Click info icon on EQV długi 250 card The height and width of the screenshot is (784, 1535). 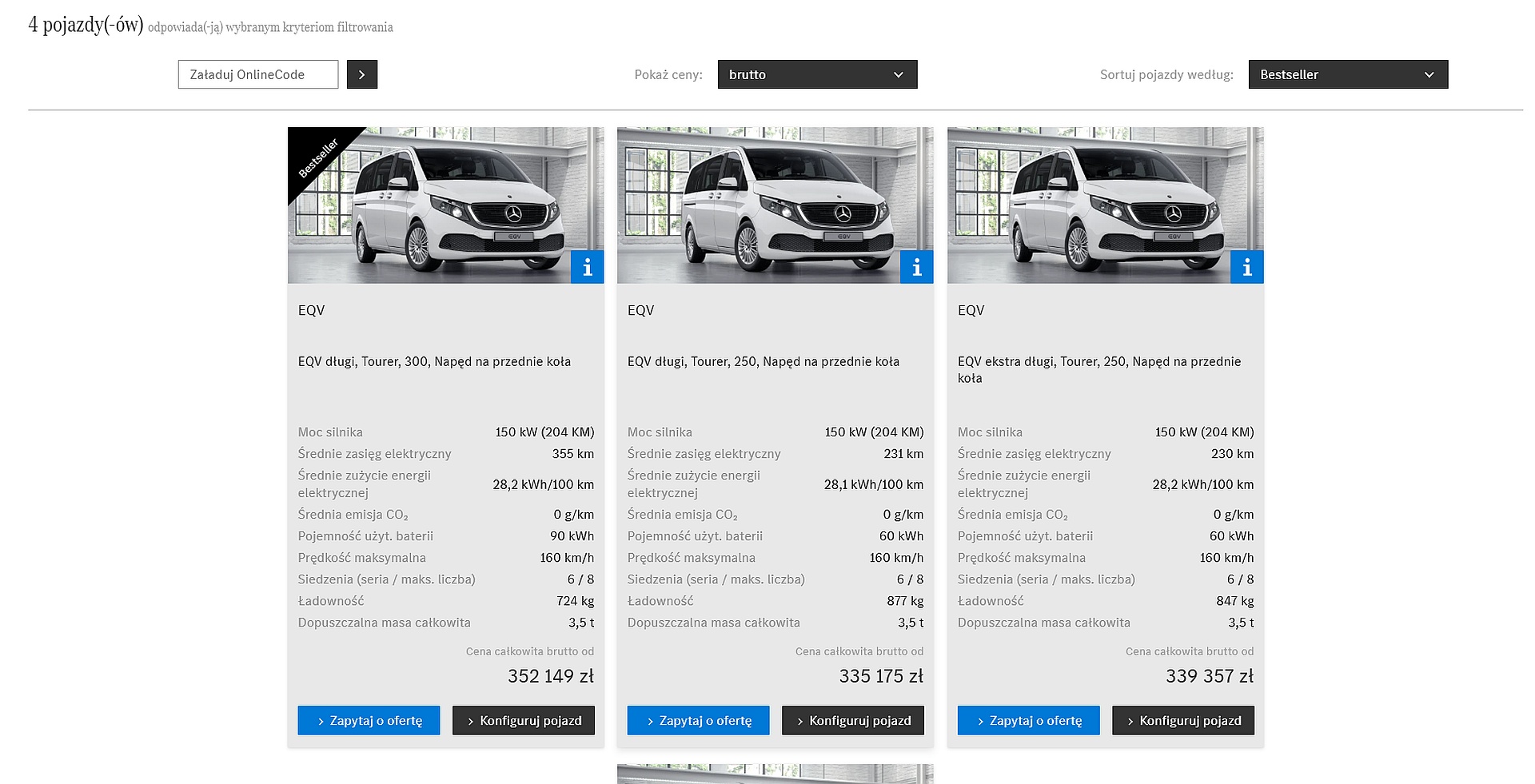(917, 267)
